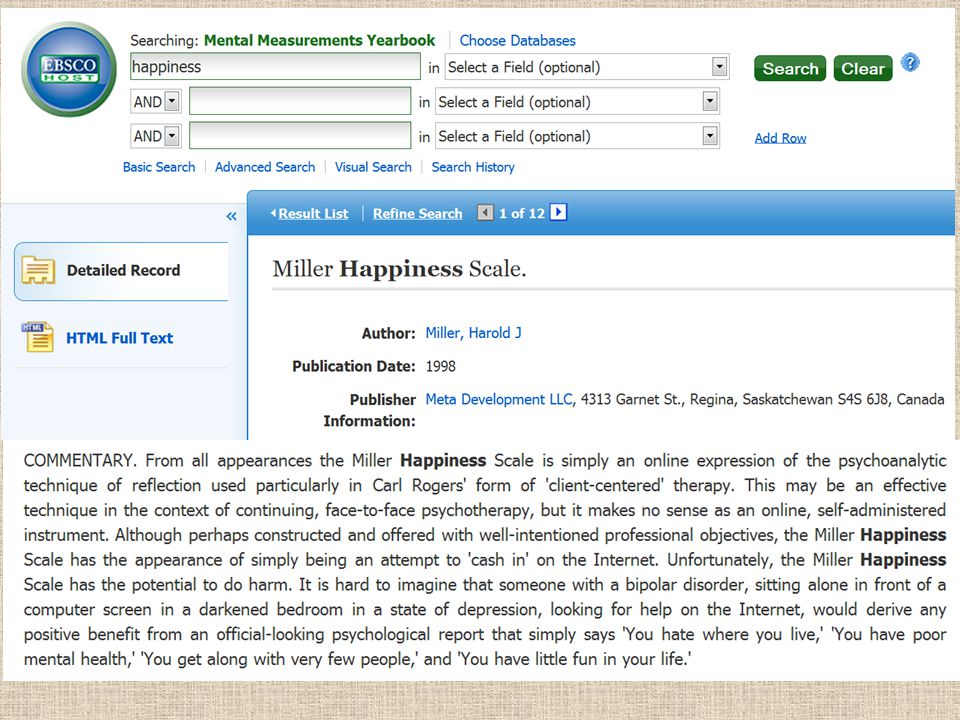This screenshot has height=720, width=960.
Task: Switch to Basic Search
Action: click(x=159, y=167)
